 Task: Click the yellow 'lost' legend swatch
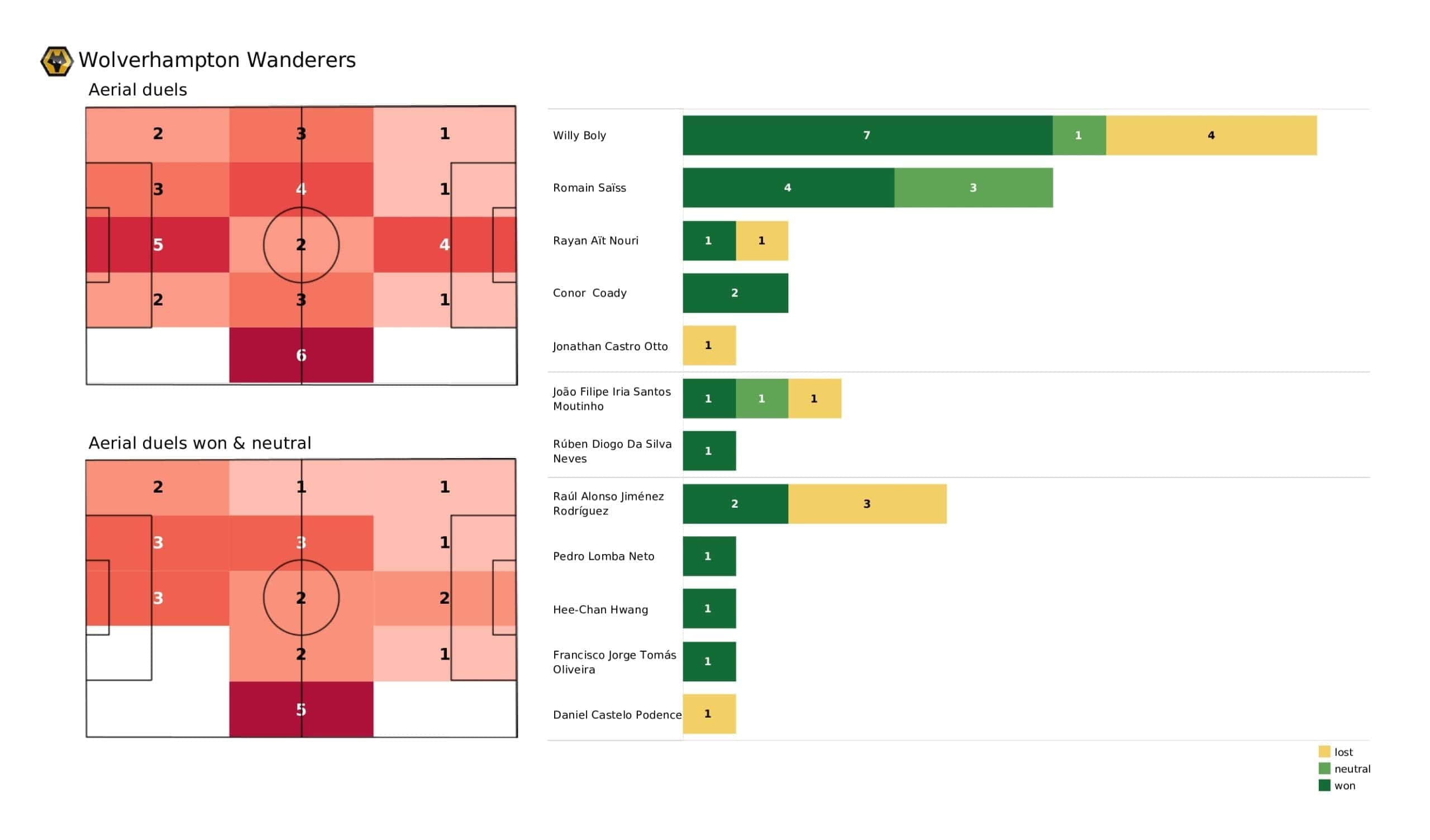pyautogui.click(x=1324, y=751)
